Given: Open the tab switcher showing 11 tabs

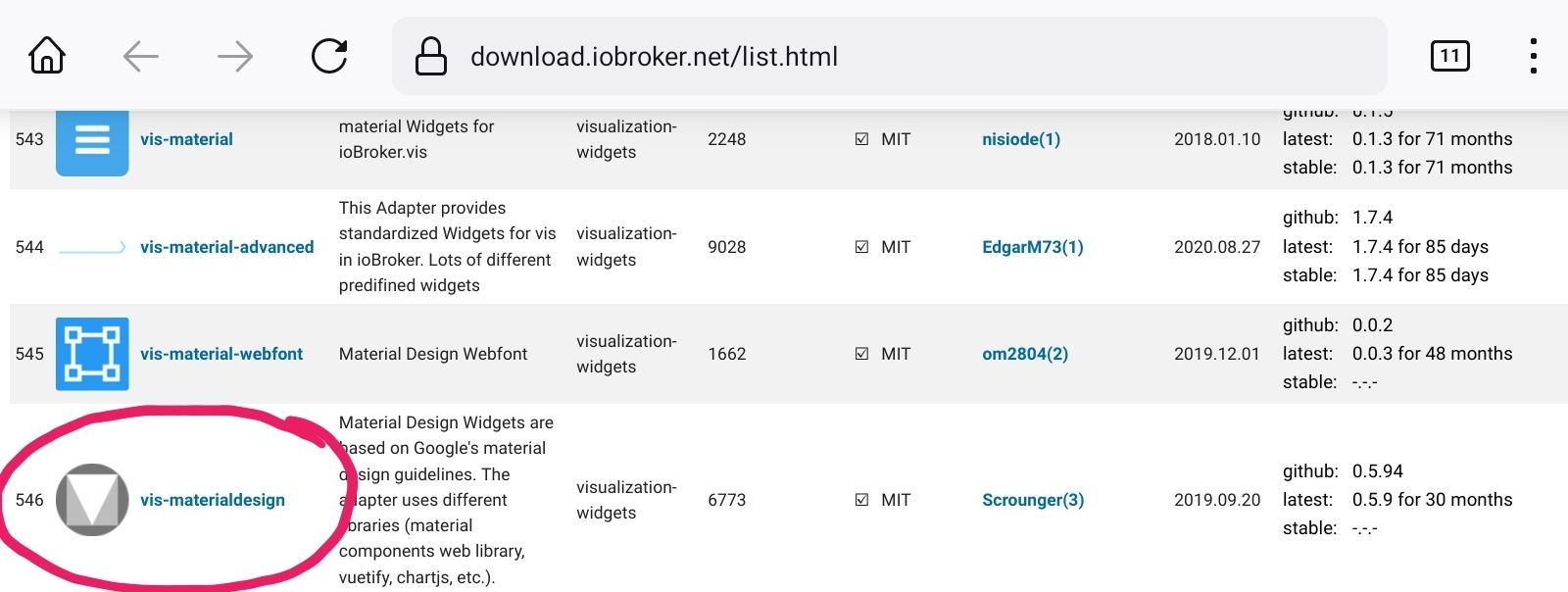Looking at the screenshot, I should pyautogui.click(x=1449, y=57).
